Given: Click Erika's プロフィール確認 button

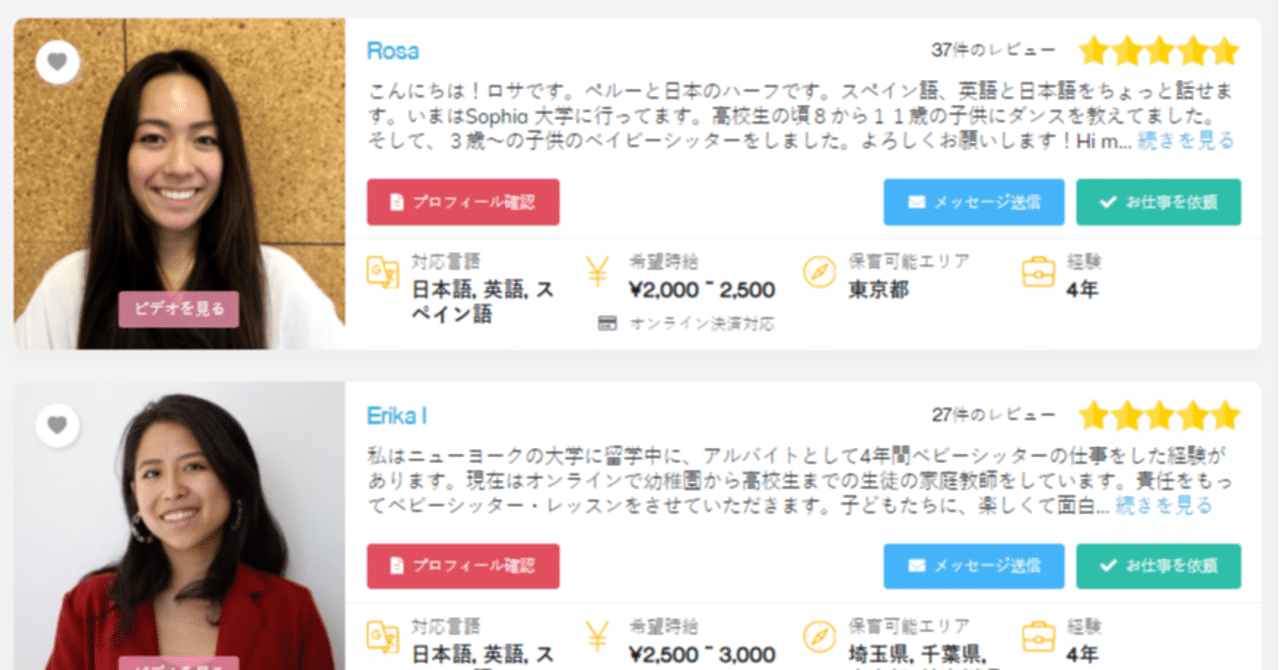Looking at the screenshot, I should pyautogui.click(x=463, y=566).
